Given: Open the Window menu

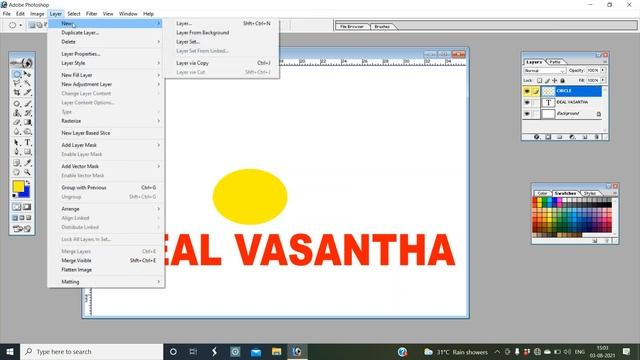Looking at the screenshot, I should pyautogui.click(x=128, y=13).
